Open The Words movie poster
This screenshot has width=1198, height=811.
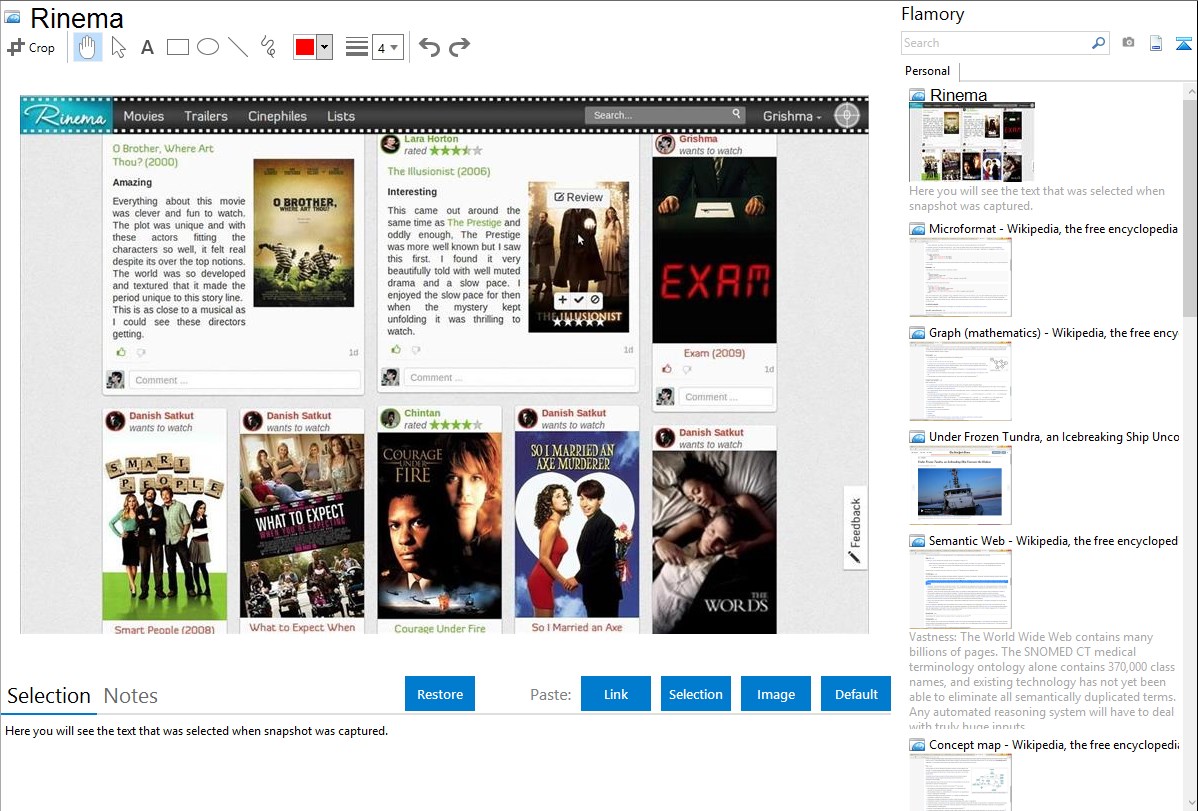click(714, 542)
